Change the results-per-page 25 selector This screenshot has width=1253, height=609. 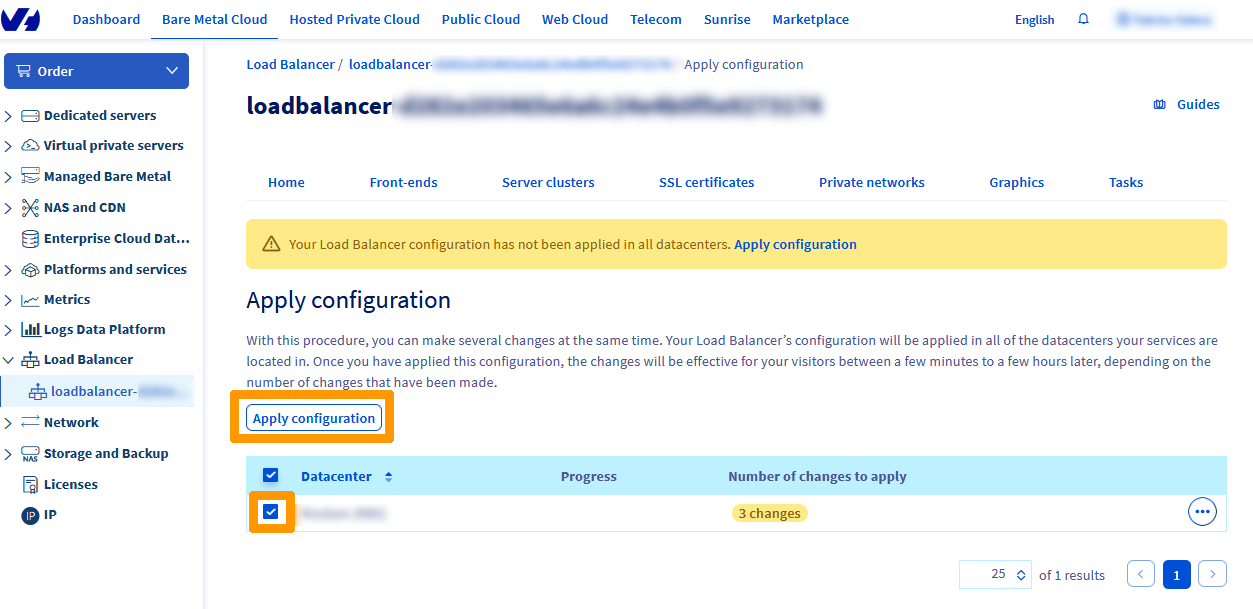coord(995,574)
